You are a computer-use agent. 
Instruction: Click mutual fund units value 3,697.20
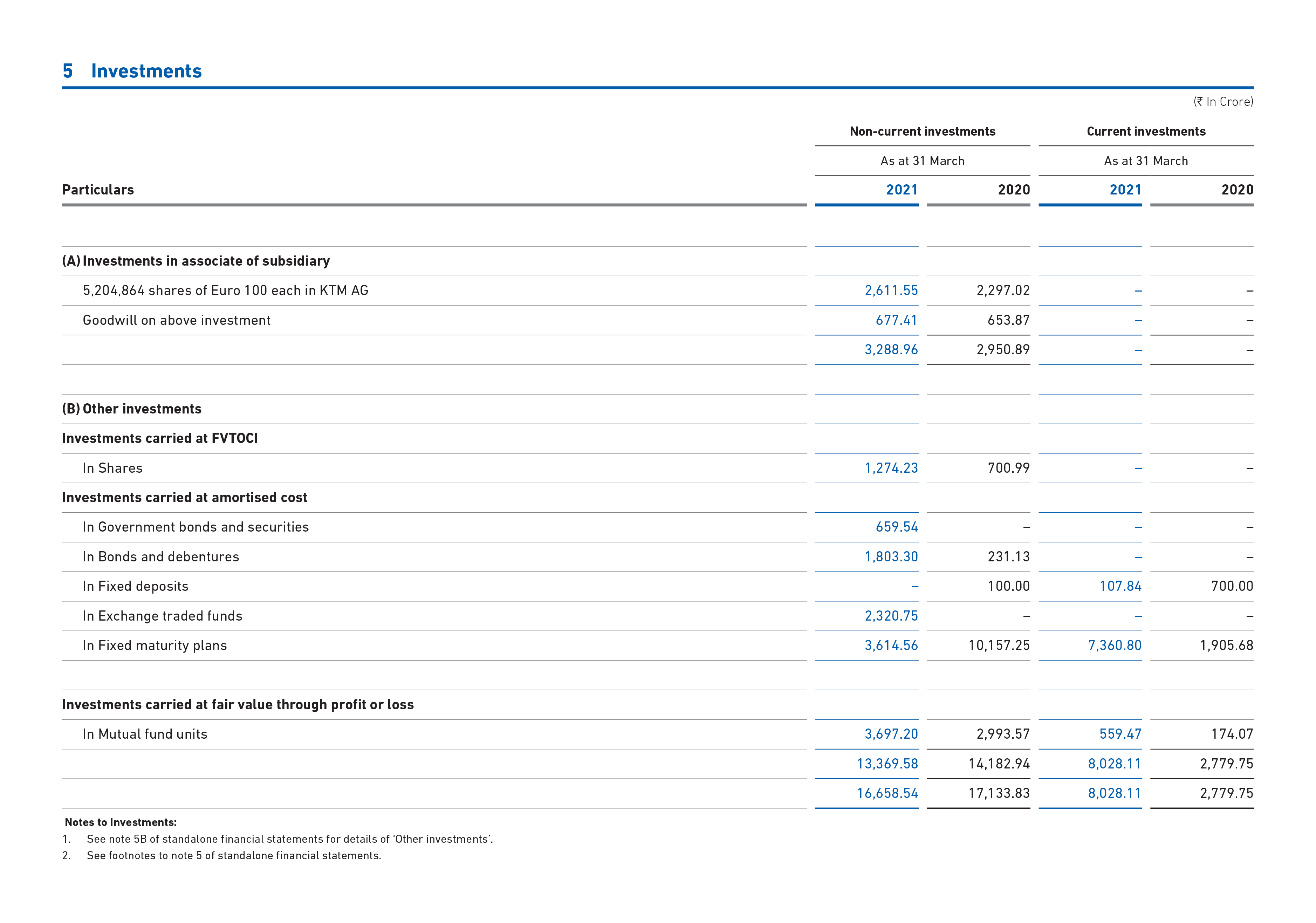(891, 734)
